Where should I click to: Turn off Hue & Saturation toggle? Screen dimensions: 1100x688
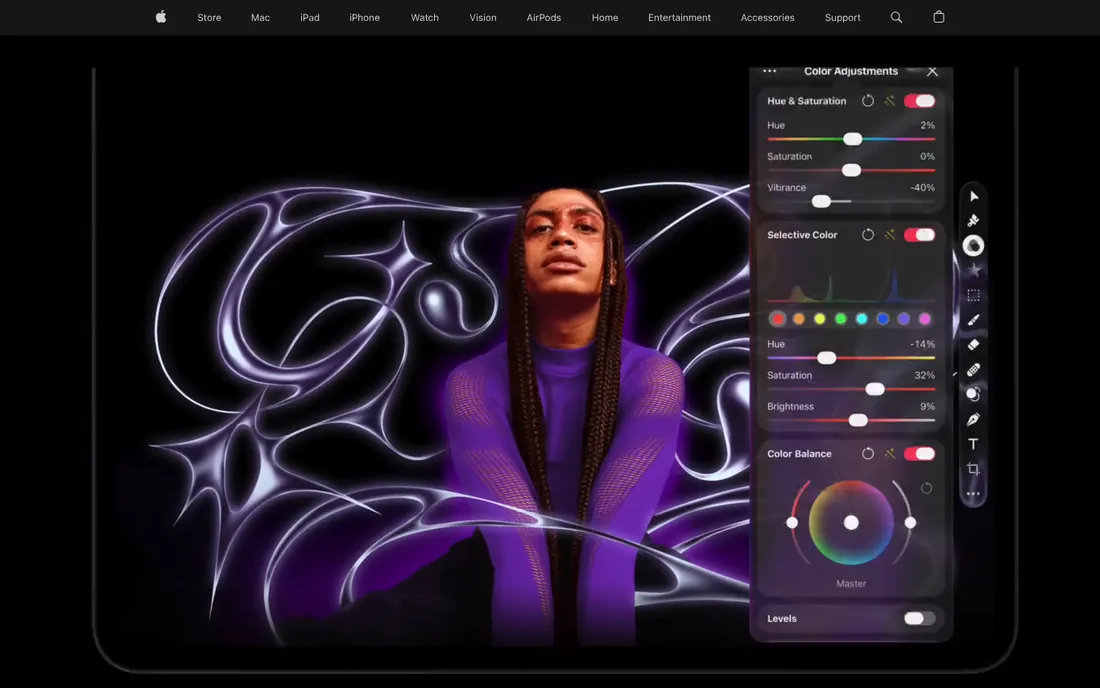(x=920, y=101)
